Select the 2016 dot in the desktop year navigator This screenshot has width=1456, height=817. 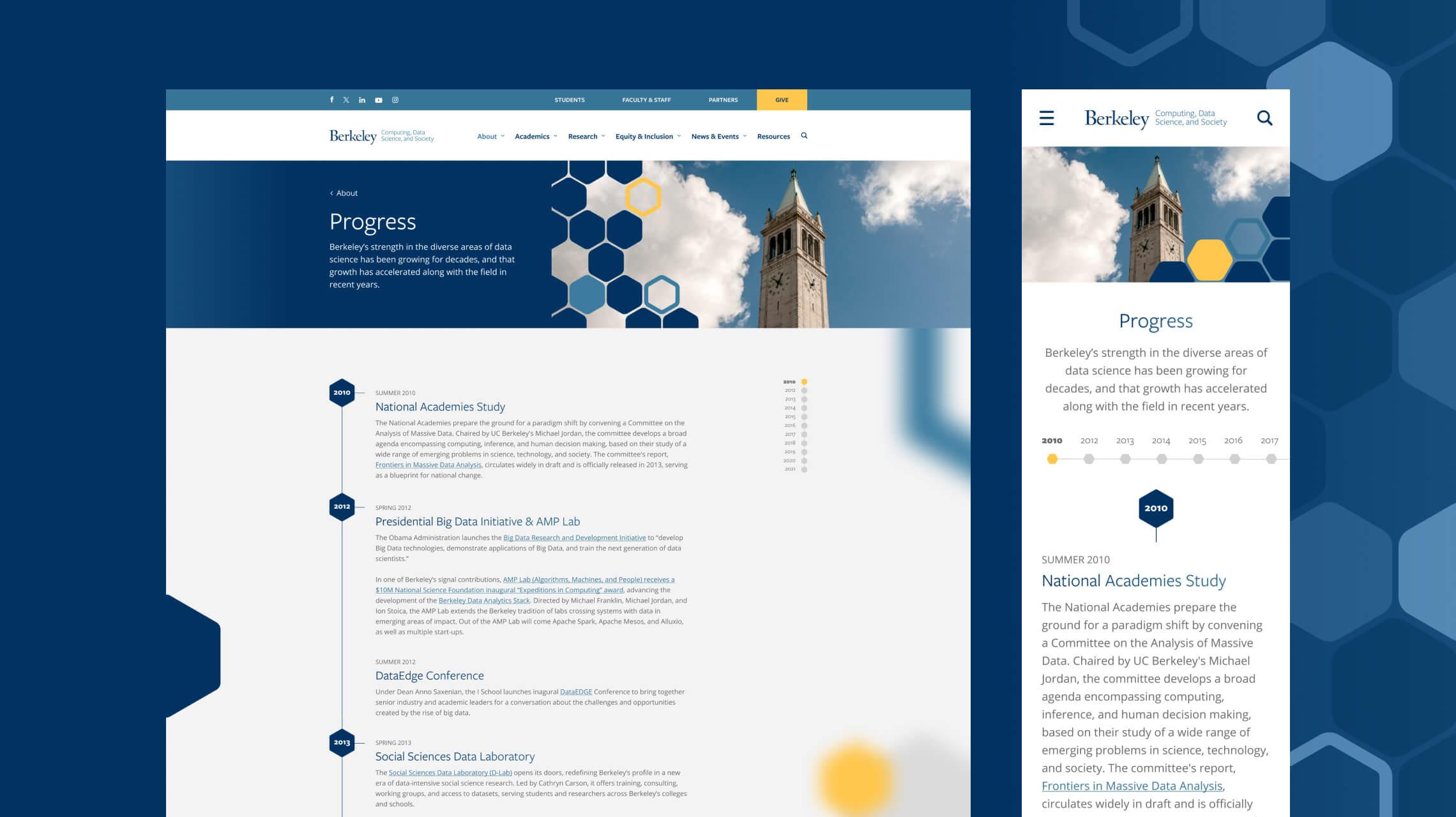point(804,426)
